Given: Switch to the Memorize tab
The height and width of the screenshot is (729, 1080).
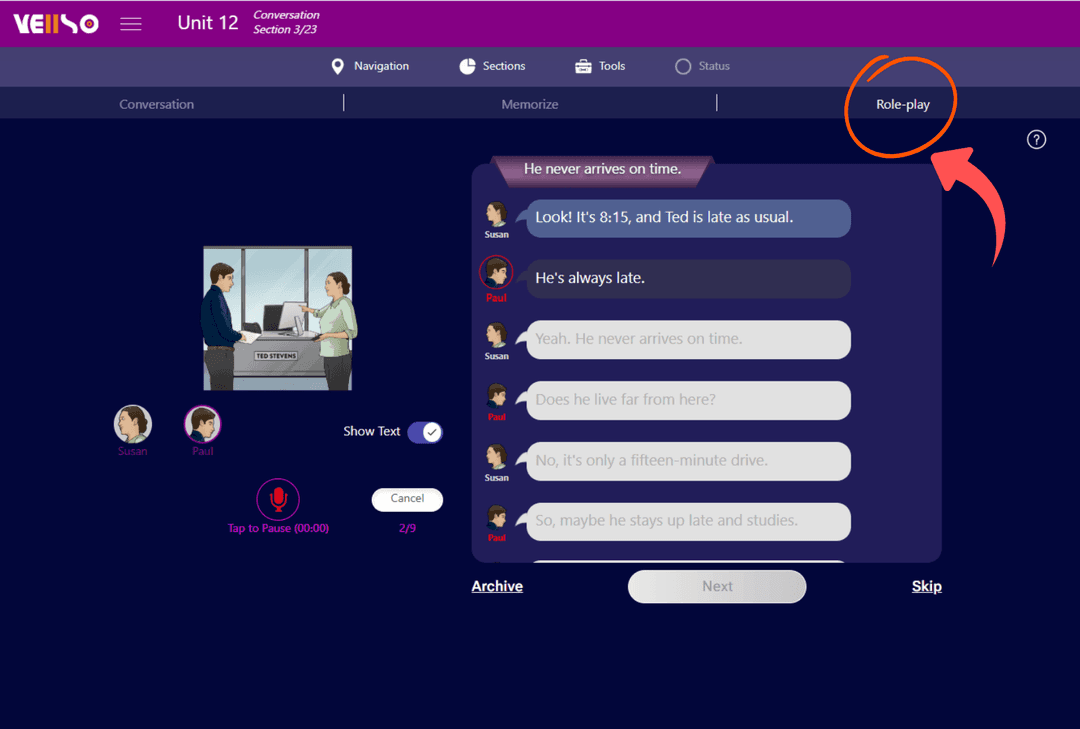Looking at the screenshot, I should [x=530, y=104].
